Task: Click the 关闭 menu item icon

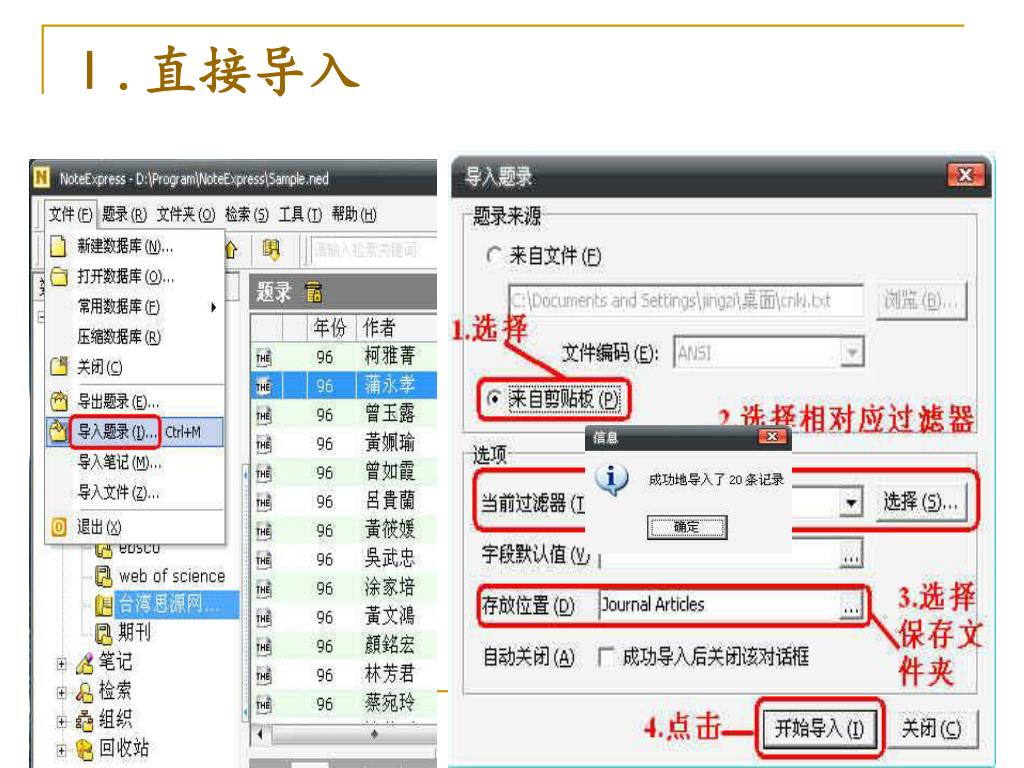Action: click(59, 367)
